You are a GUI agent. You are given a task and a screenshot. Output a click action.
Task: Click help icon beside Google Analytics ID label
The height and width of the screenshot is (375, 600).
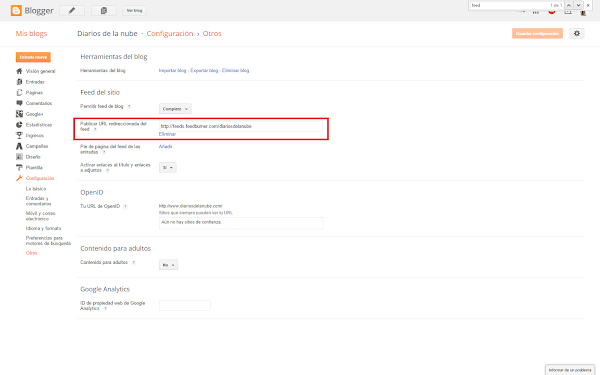(105, 309)
